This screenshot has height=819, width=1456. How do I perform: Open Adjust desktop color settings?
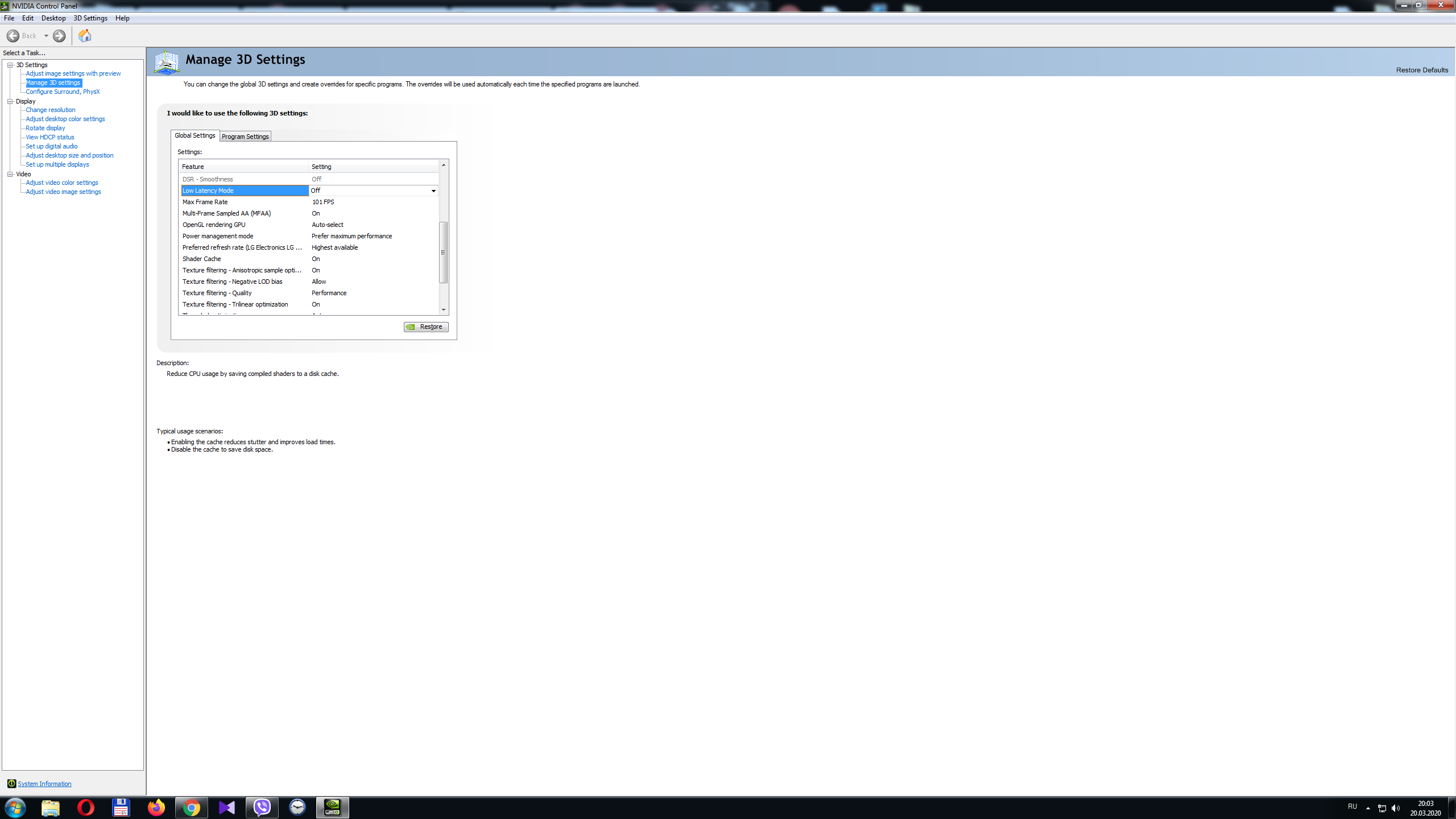65,119
